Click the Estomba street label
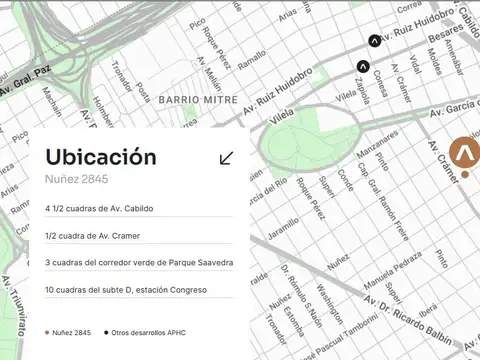Viewport: 480px width, 360px height. pyautogui.click(x=294, y=321)
